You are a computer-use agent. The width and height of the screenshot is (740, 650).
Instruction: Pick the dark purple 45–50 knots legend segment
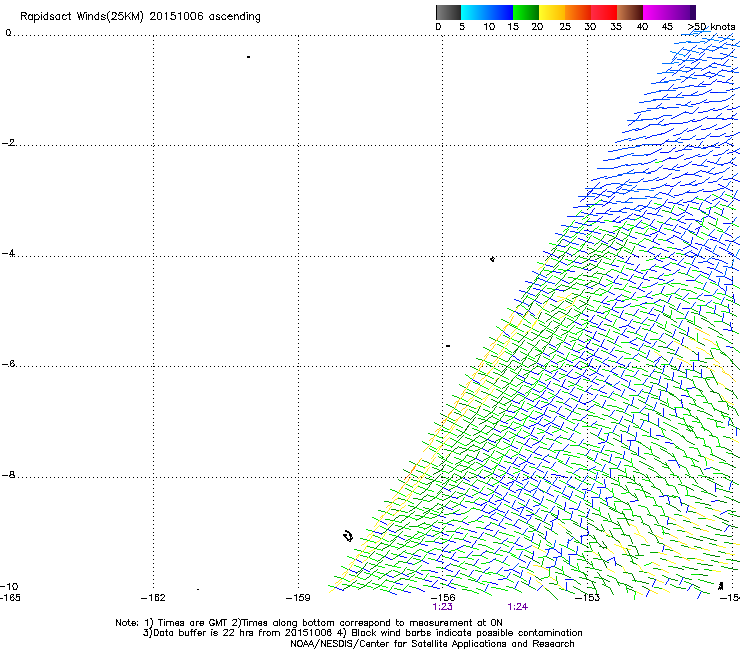point(682,12)
